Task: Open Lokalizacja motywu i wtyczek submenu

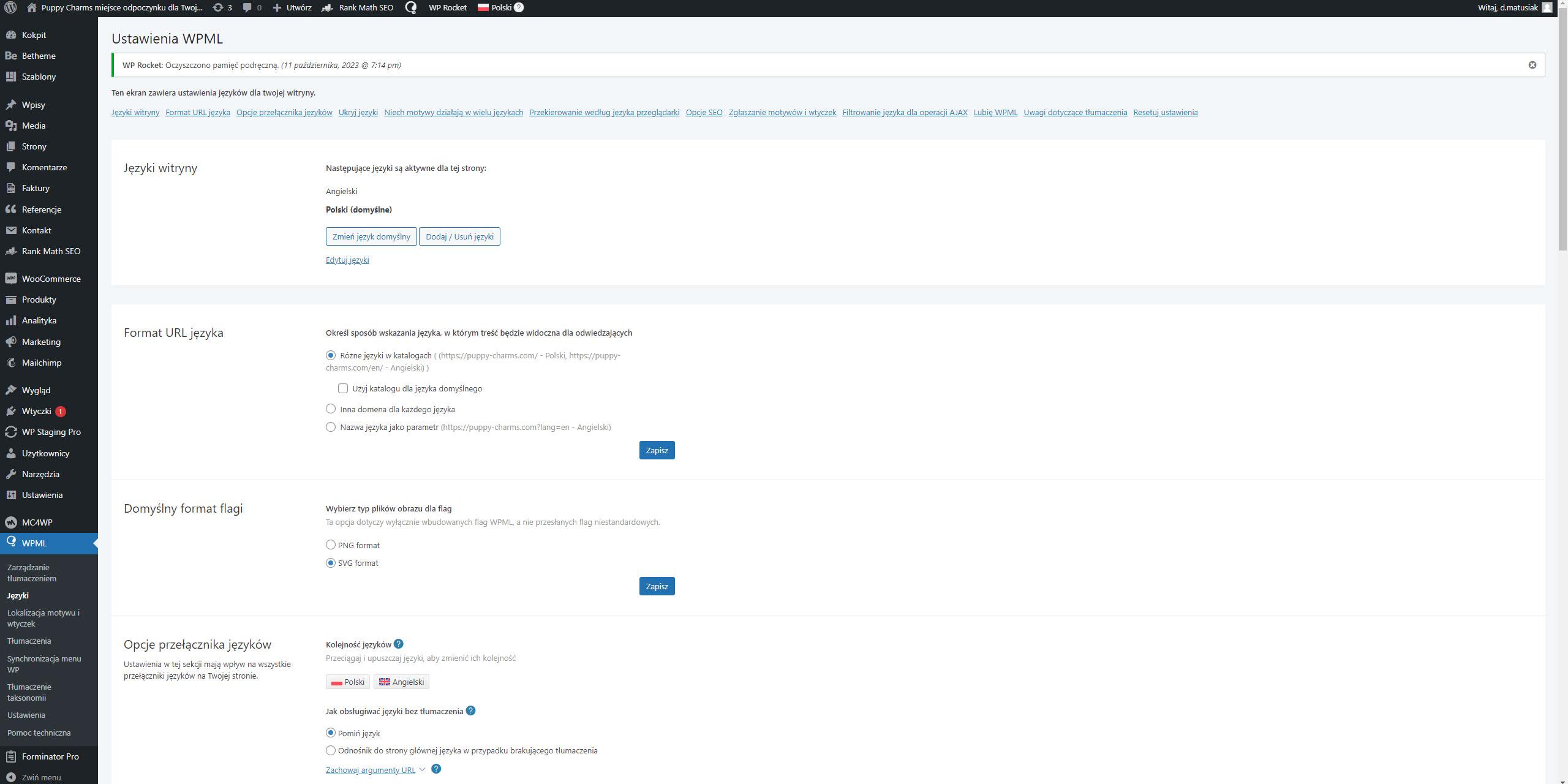Action: pos(43,618)
